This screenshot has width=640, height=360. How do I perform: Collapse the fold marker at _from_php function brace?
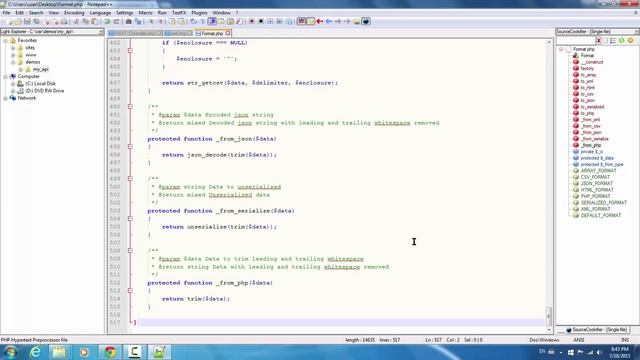pos(130,291)
